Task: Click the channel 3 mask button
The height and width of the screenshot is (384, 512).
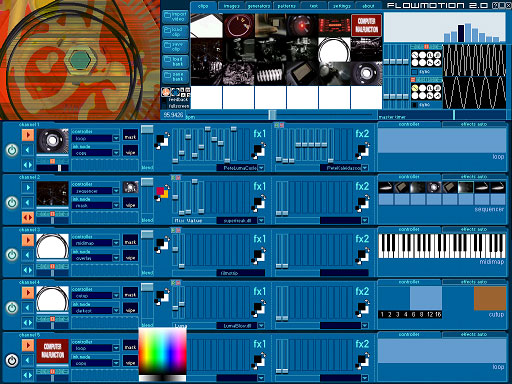Action: click(x=130, y=242)
